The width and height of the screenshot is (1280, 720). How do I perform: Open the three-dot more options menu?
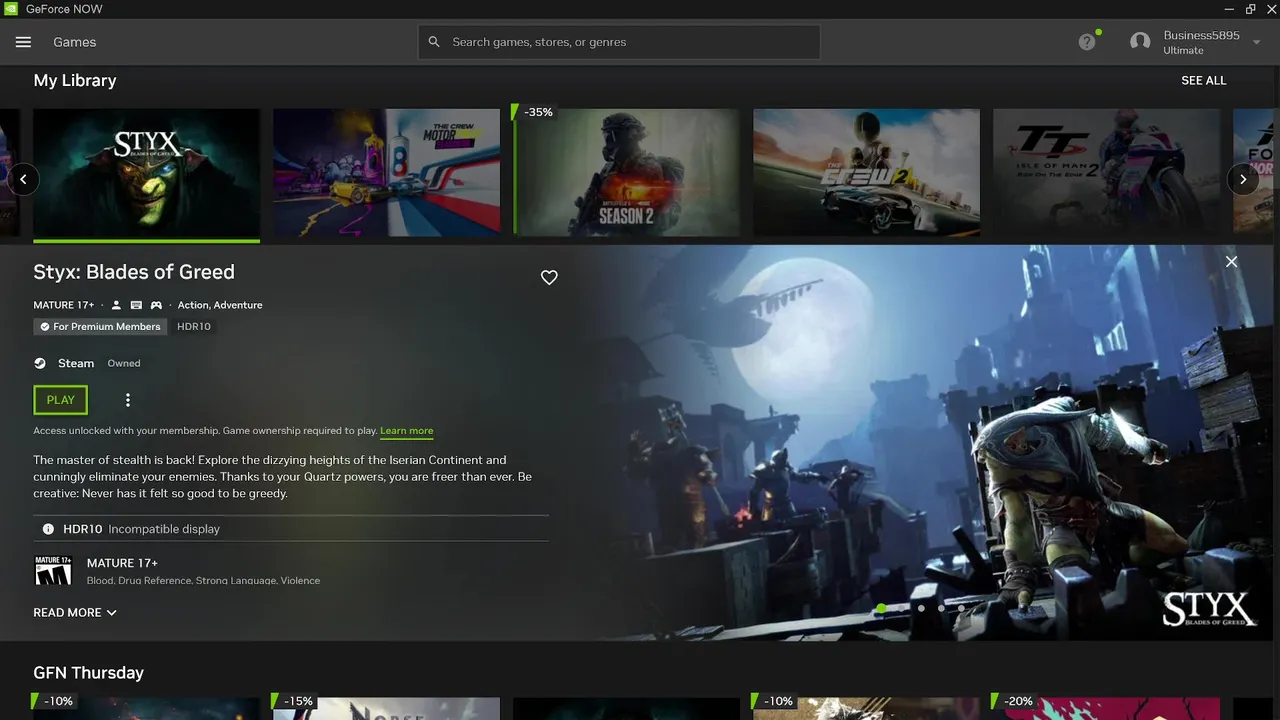pos(127,400)
